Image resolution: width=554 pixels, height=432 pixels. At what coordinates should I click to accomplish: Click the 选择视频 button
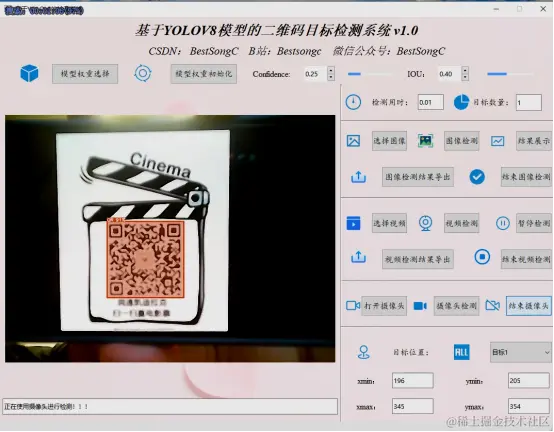click(389, 223)
